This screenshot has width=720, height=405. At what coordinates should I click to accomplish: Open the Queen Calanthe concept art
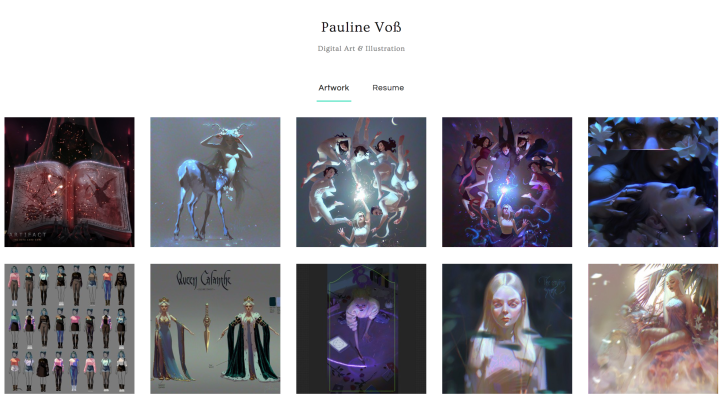pos(215,329)
